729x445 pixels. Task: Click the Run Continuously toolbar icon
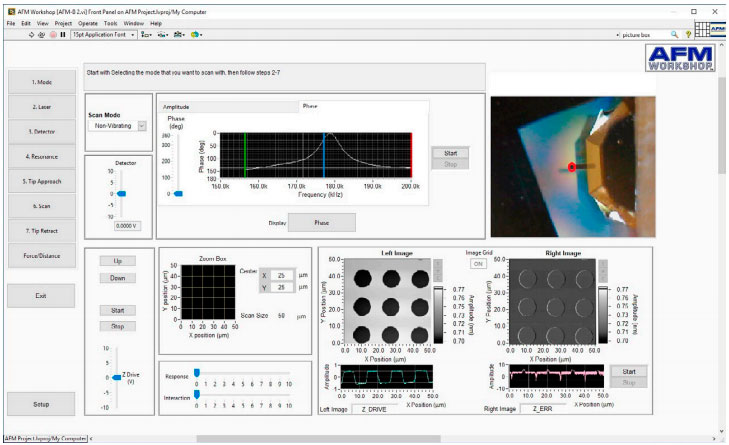[41, 34]
